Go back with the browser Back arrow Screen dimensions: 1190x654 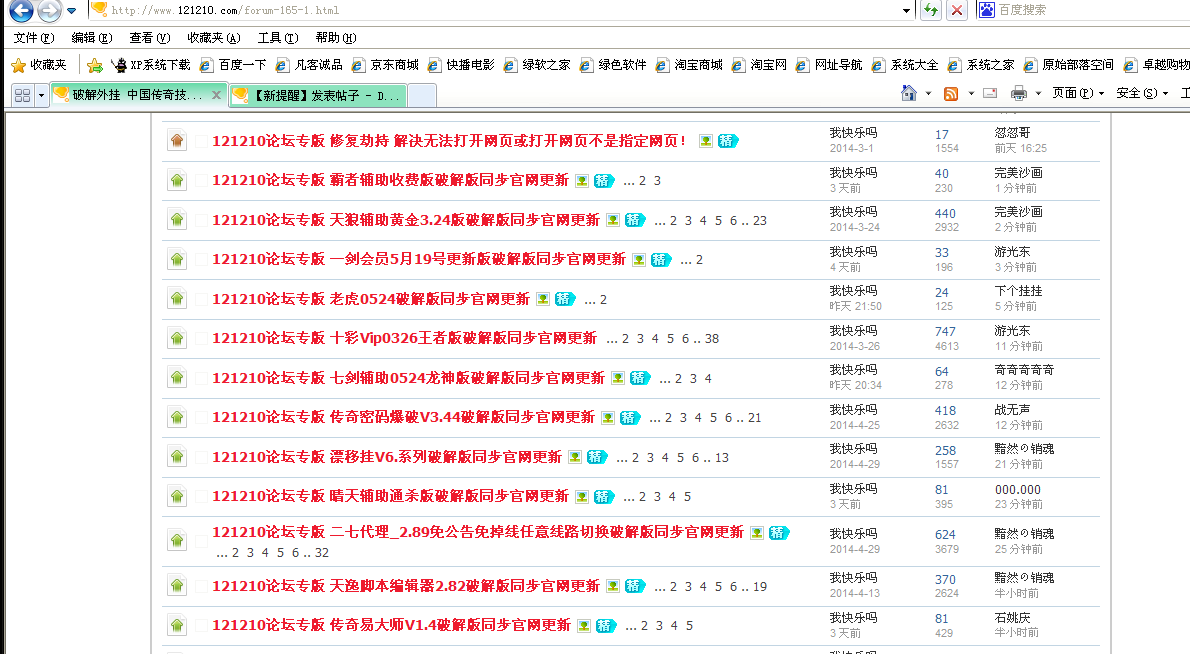pos(21,11)
